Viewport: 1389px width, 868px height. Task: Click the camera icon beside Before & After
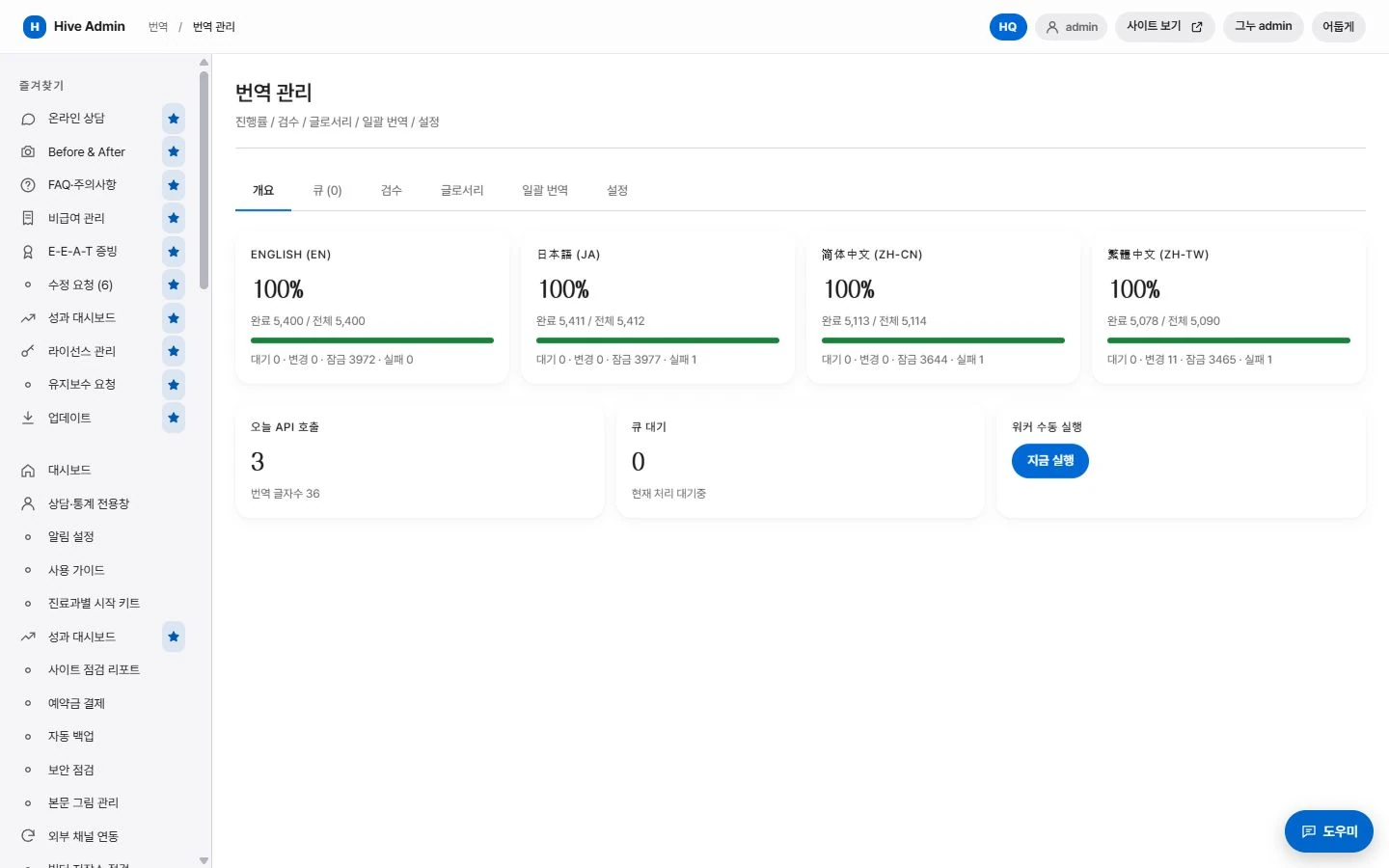28,152
